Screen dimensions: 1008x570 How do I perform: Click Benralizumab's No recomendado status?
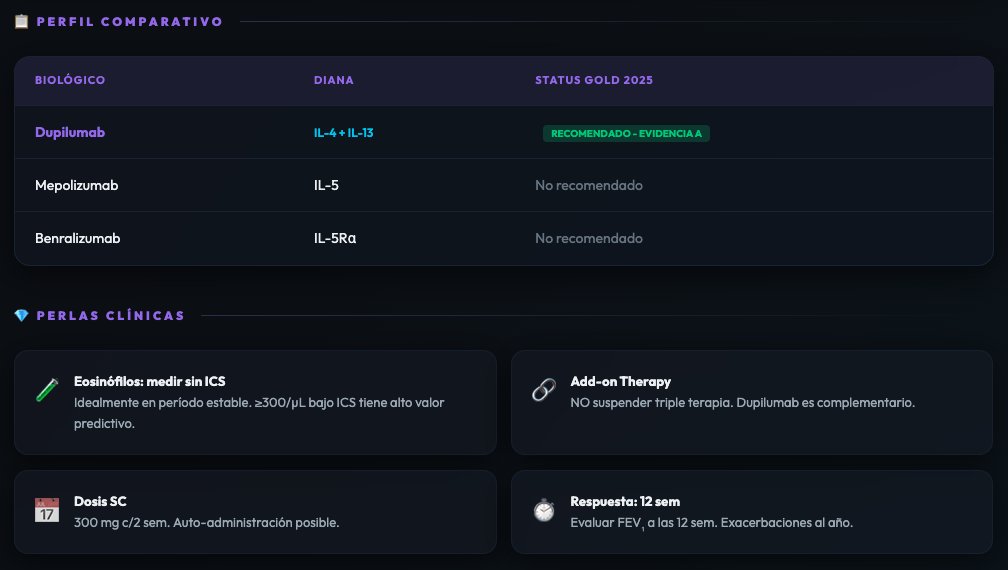[x=589, y=238]
